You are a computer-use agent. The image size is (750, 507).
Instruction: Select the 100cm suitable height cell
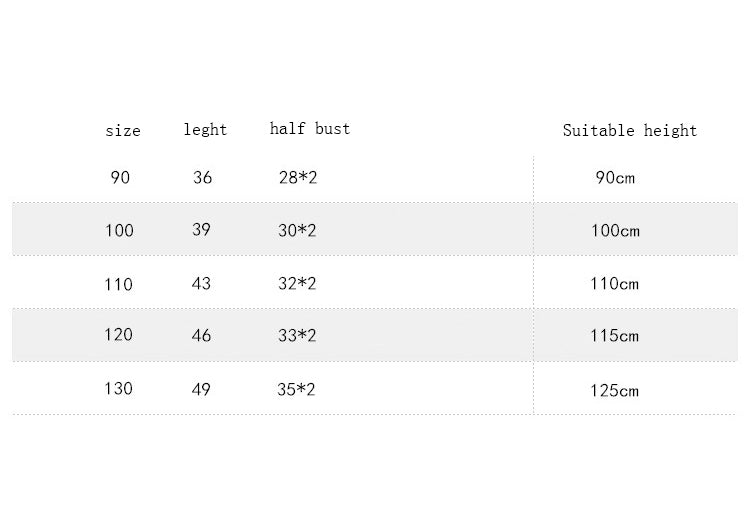coord(615,231)
